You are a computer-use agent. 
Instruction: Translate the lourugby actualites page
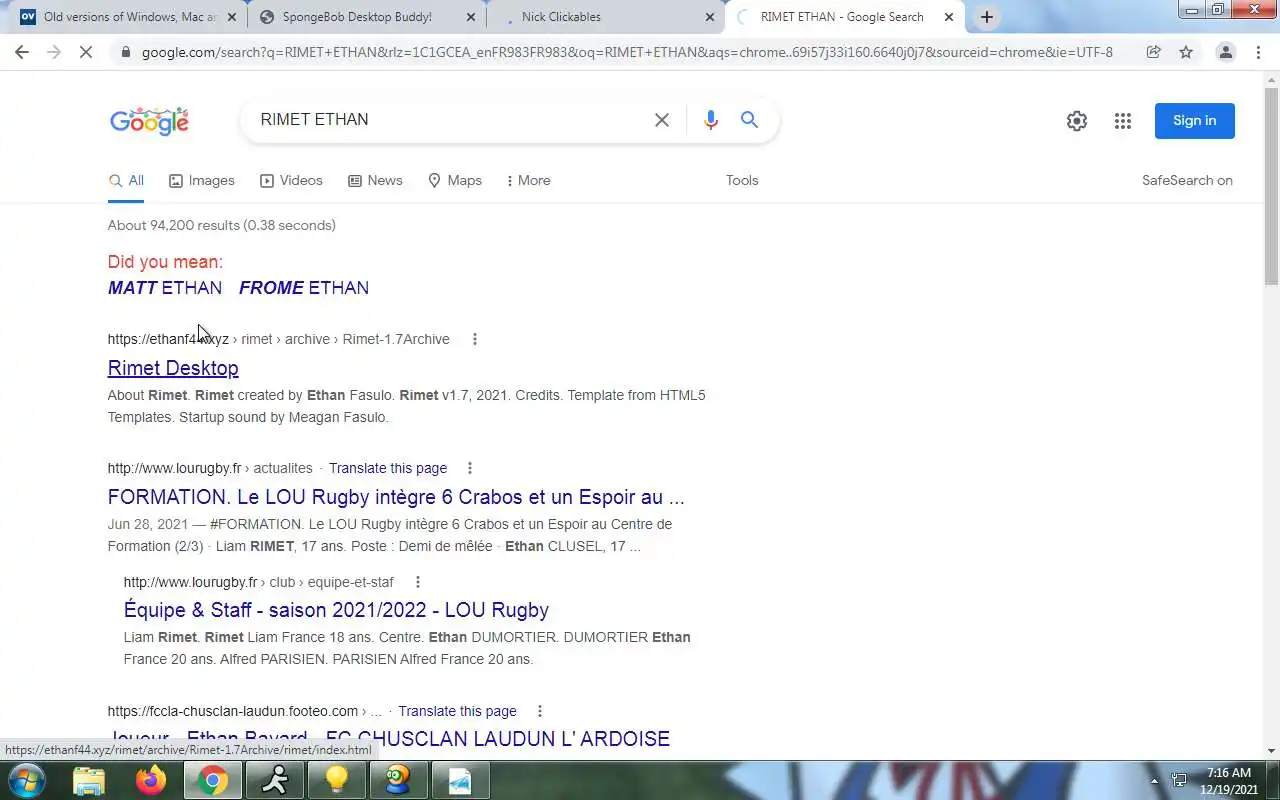(388, 468)
